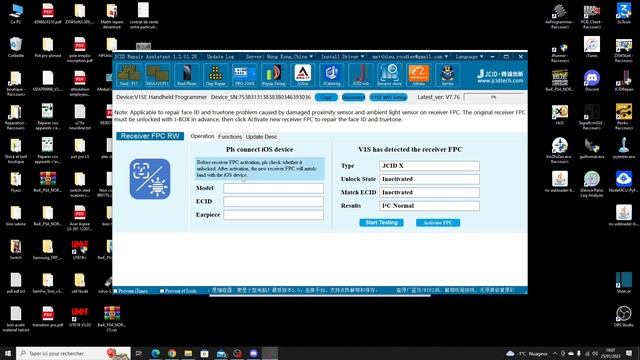Expand the Language dropdown
The image size is (640, 360).
tap(469, 57)
